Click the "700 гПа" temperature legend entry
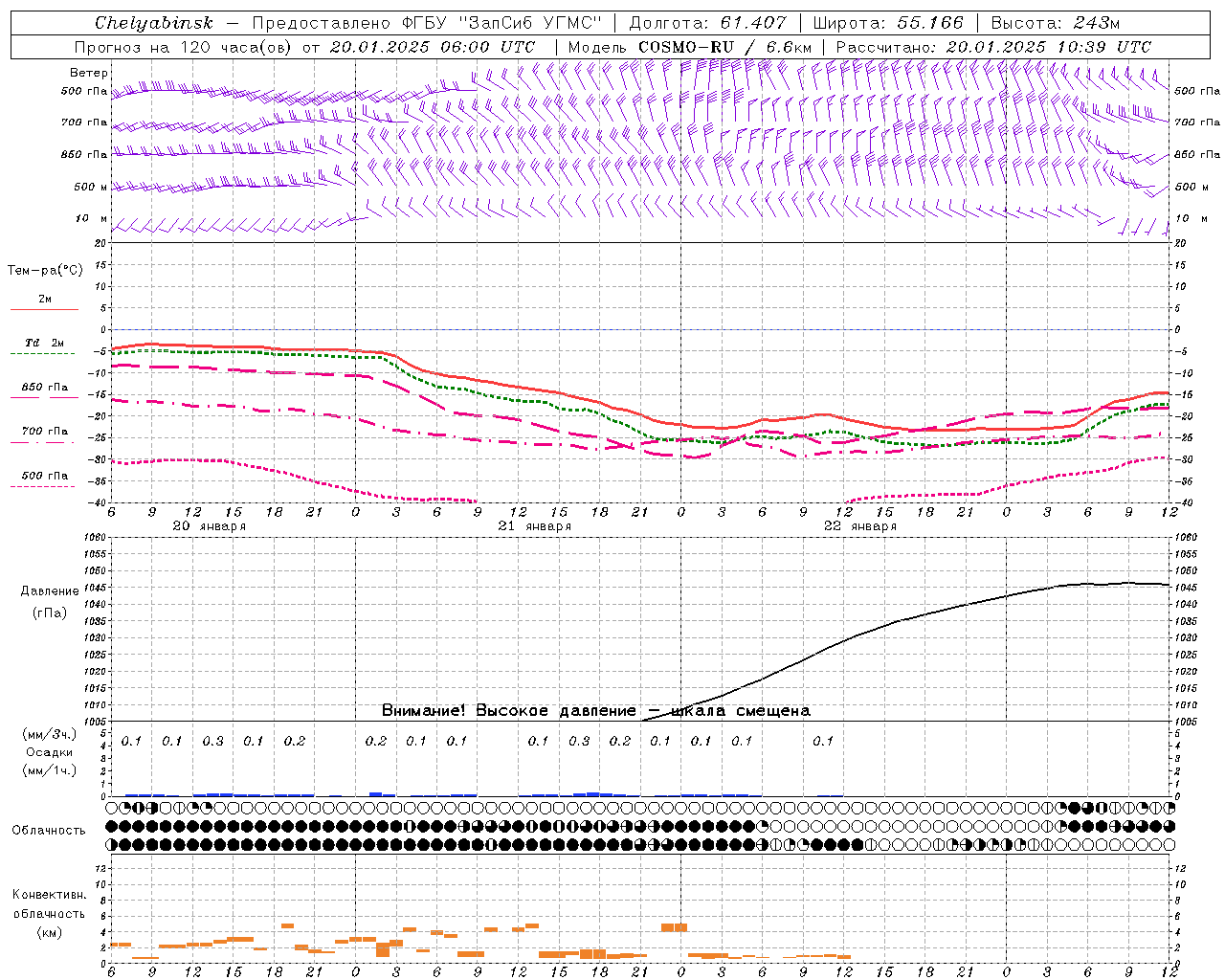The width and height of the screenshot is (1225, 980). tap(45, 432)
